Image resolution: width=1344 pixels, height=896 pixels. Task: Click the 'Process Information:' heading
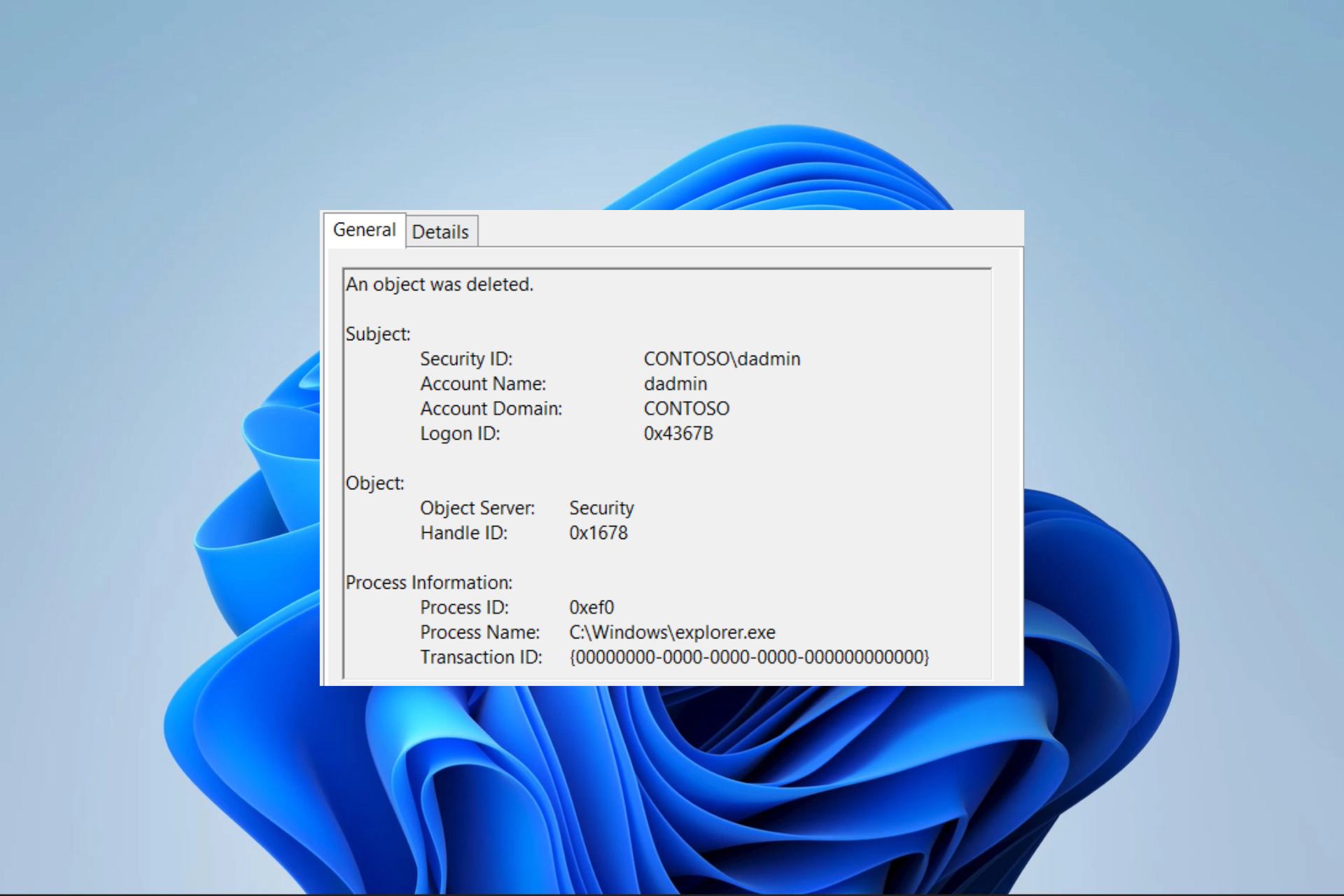pyautogui.click(x=429, y=583)
